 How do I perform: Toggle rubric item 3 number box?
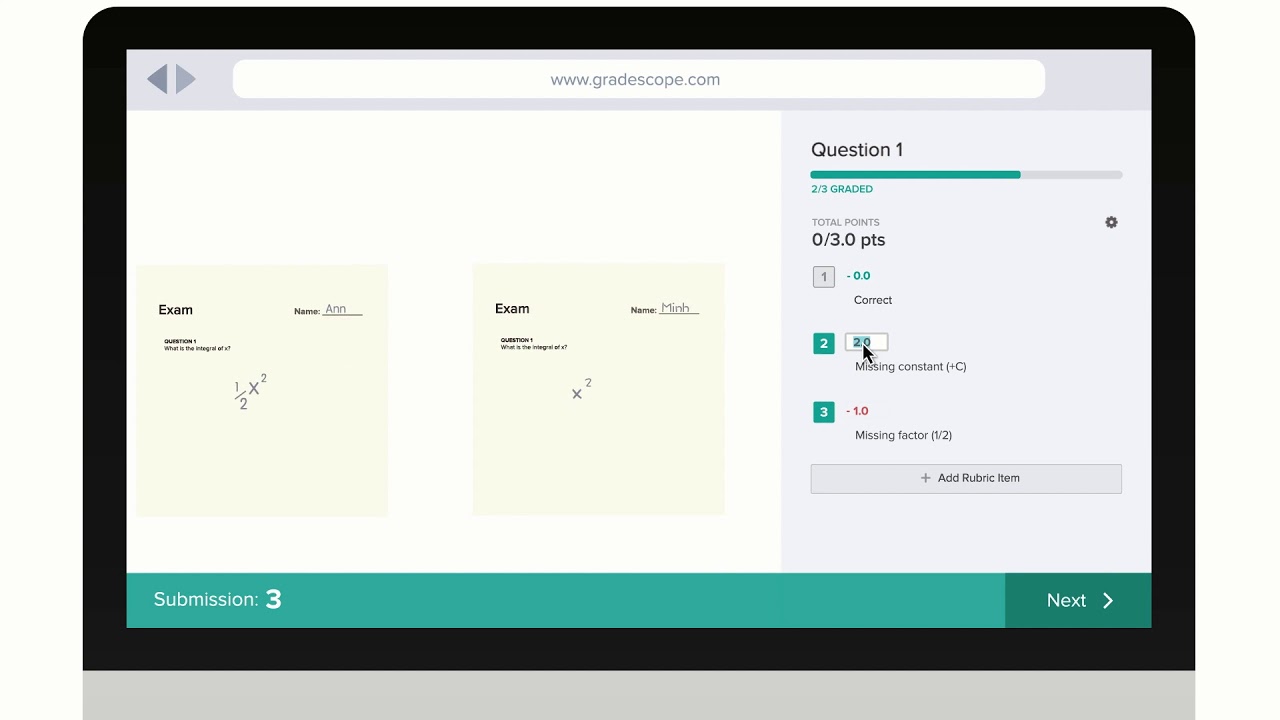(824, 412)
